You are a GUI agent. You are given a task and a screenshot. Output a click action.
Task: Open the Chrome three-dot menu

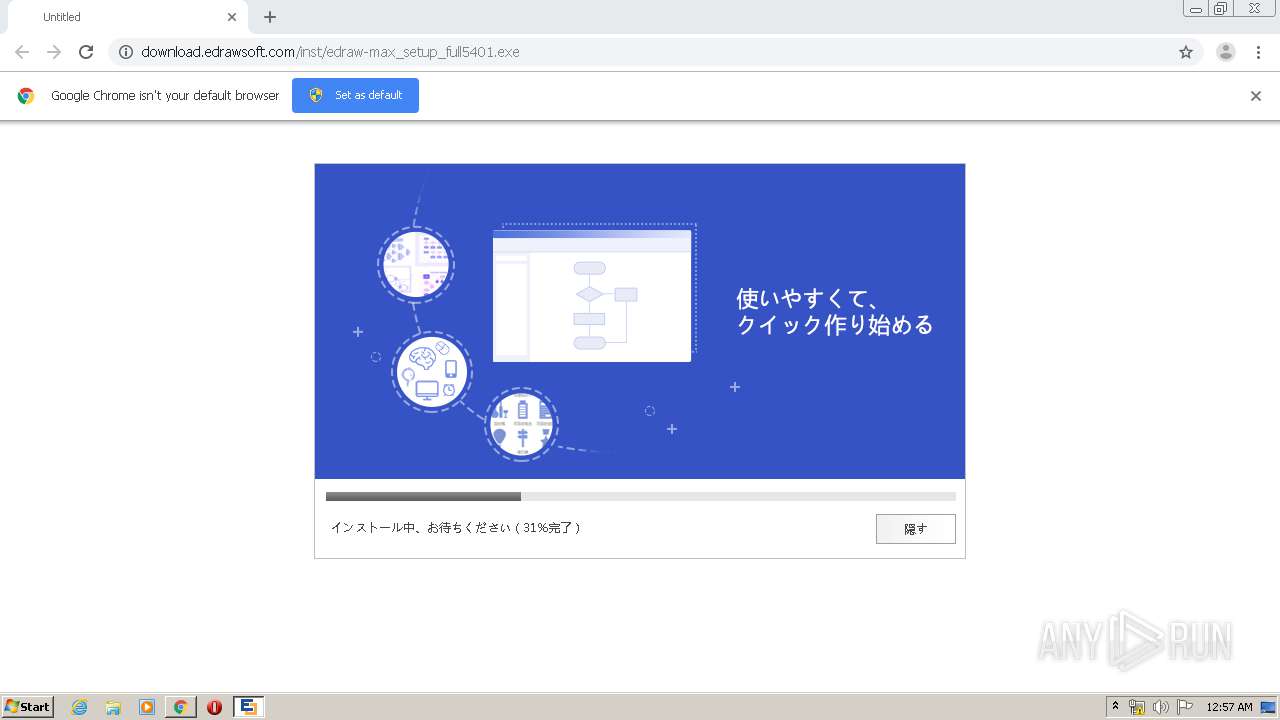click(1259, 52)
